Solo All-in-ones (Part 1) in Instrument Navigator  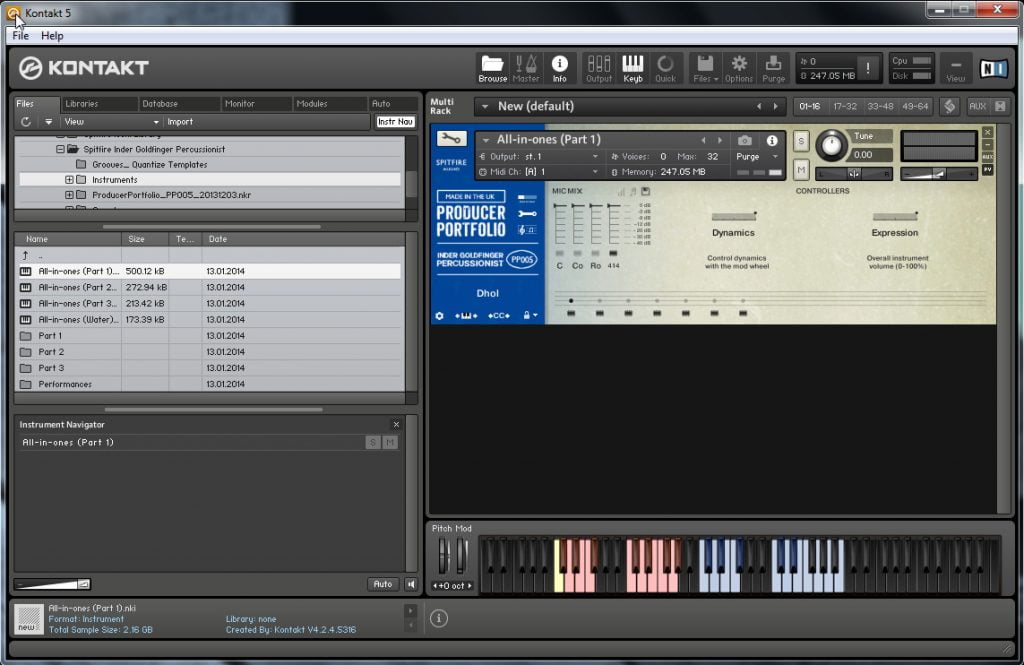coord(373,442)
